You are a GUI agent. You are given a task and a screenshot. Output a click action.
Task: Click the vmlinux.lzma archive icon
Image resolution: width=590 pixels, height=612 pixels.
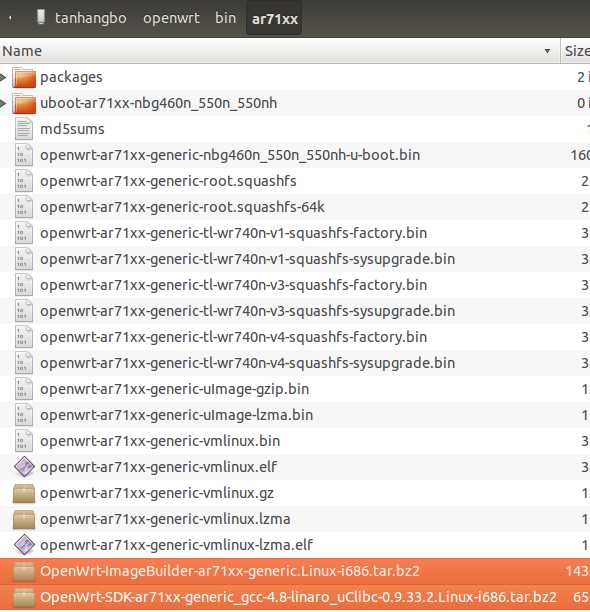click(24, 519)
